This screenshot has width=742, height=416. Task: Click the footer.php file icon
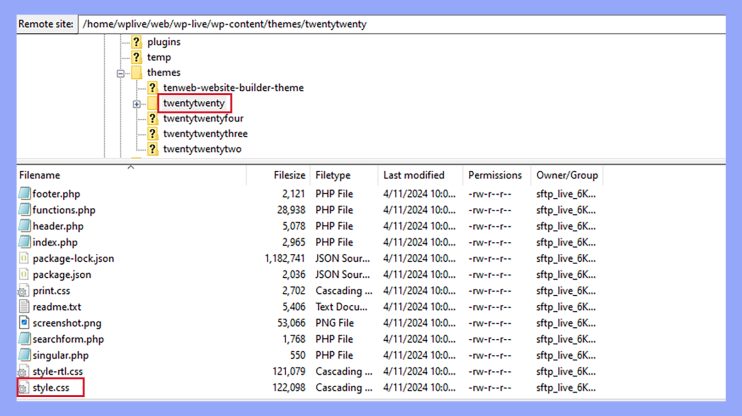25,194
